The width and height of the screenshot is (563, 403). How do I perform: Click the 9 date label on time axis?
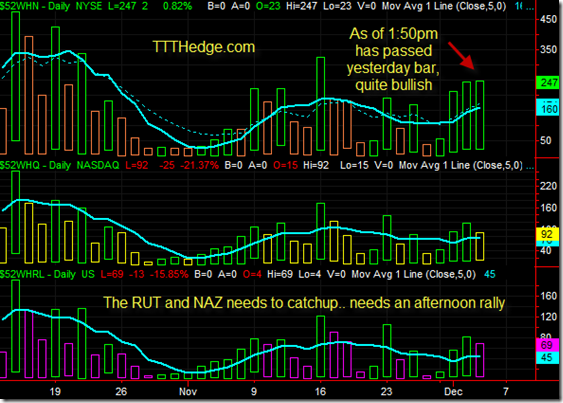point(254,391)
